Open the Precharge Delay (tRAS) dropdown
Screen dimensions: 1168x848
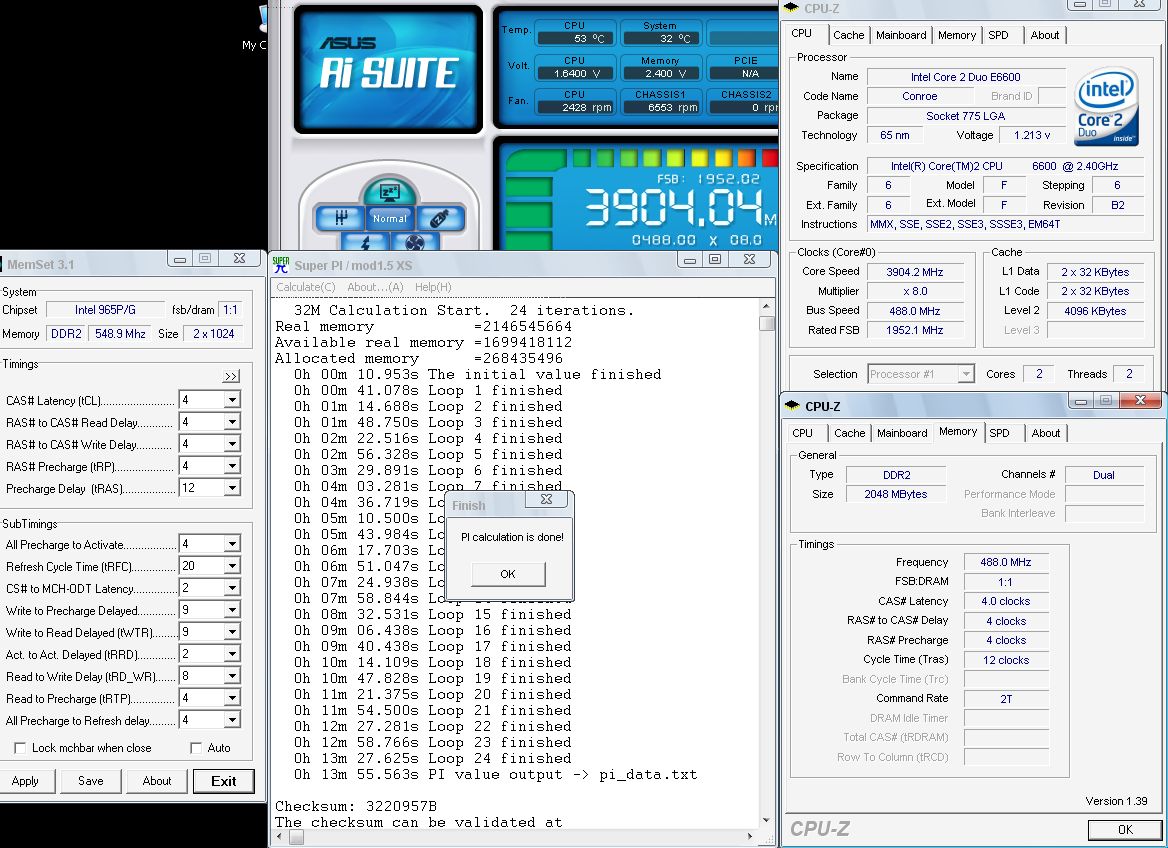click(x=232, y=488)
